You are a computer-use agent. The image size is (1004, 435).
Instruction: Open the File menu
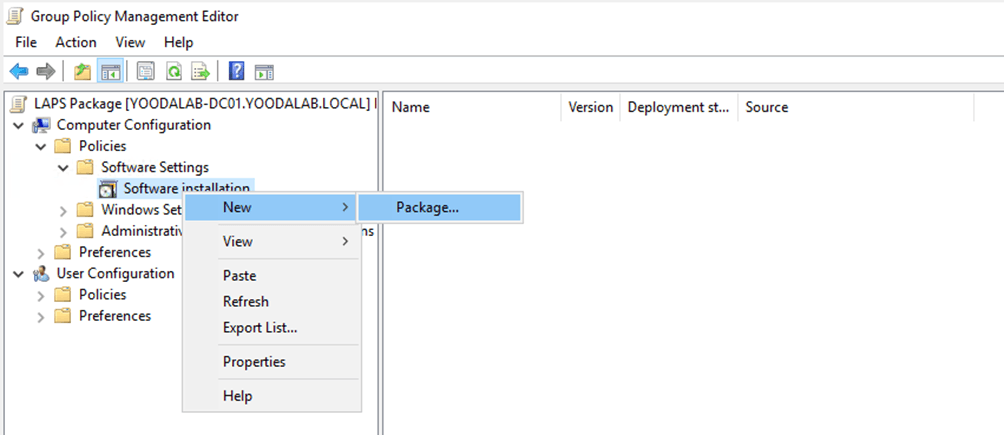[26, 42]
